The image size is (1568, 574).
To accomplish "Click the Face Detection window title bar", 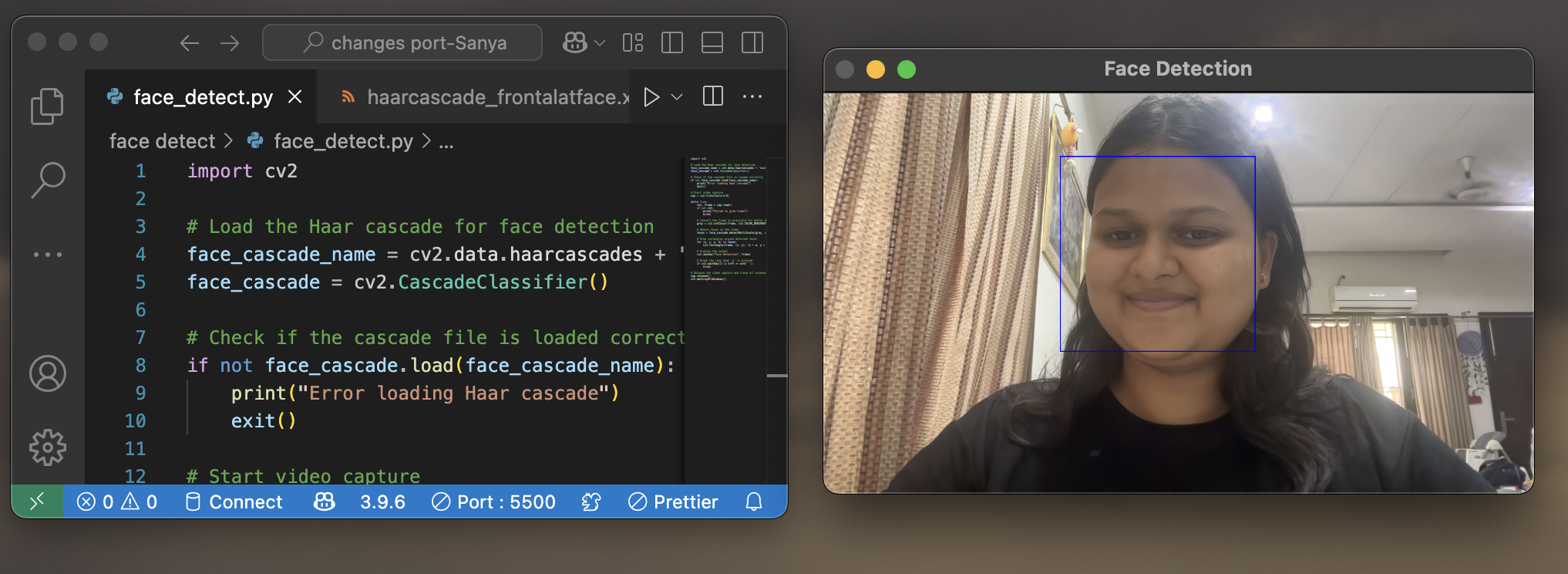I will pos(1178,69).
